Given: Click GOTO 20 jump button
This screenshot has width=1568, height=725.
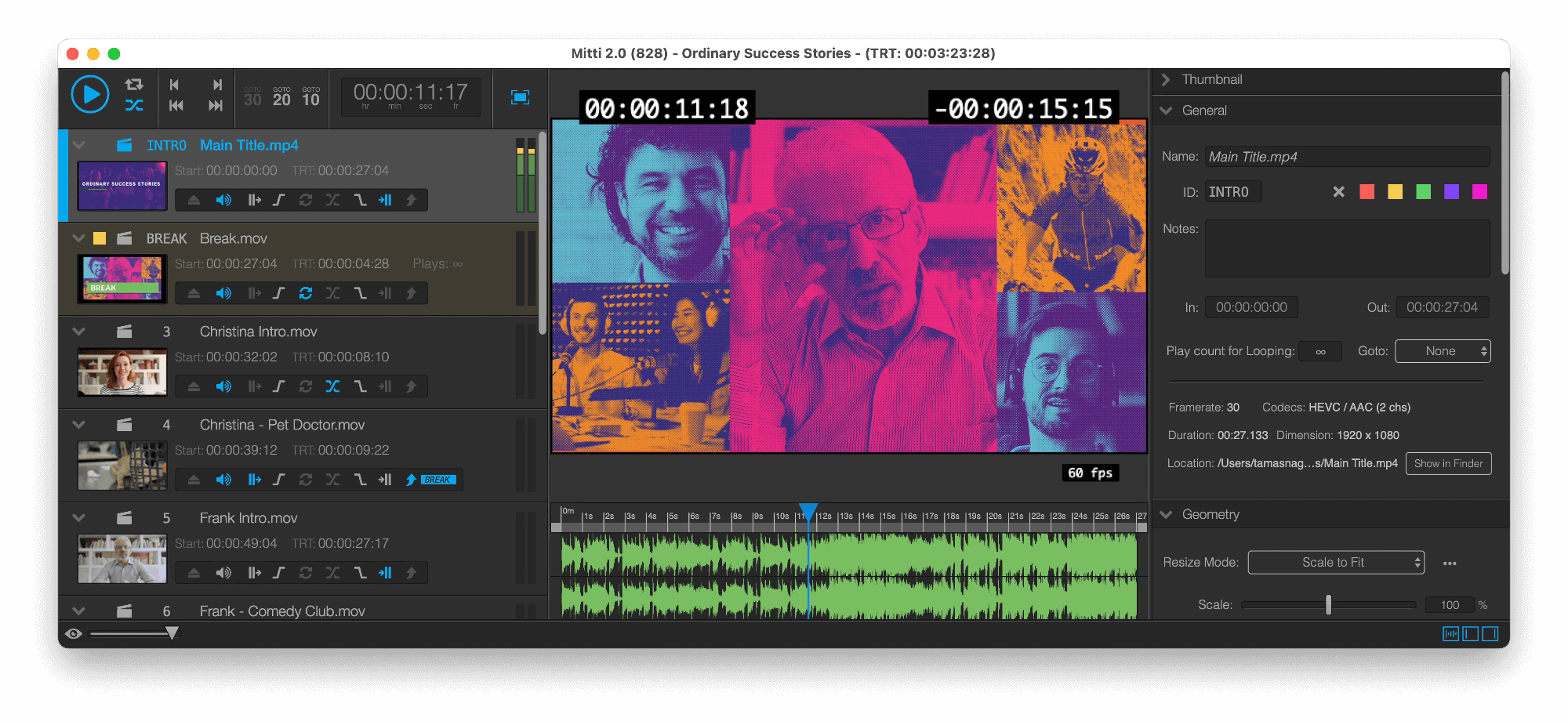Looking at the screenshot, I should [x=281, y=97].
